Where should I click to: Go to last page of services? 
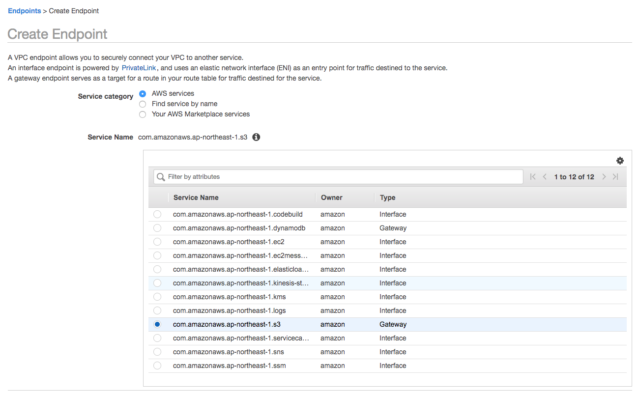[x=616, y=177]
